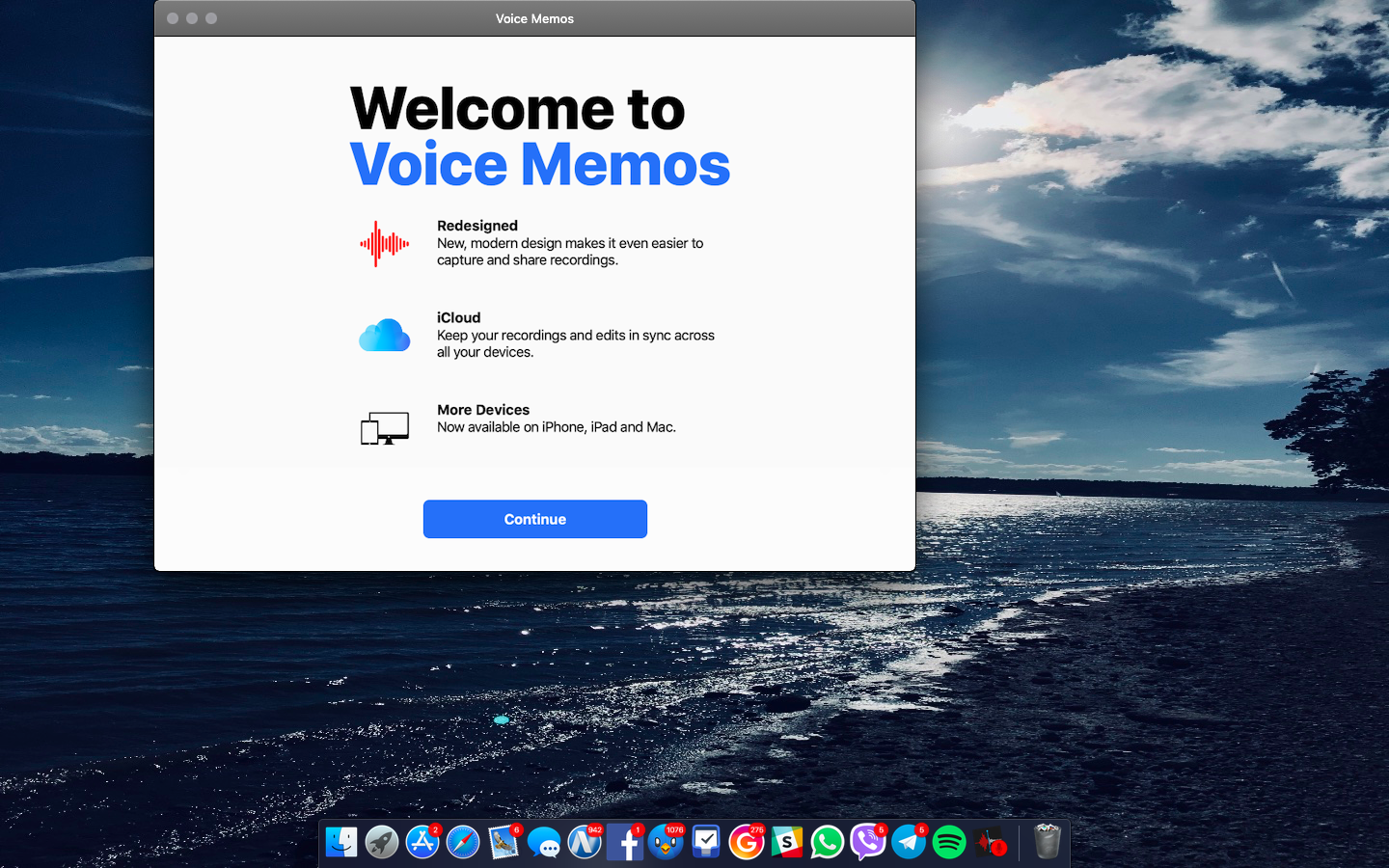Viewport: 1389px width, 868px height.
Task: Launch Slack from the dock
Action: (x=787, y=843)
